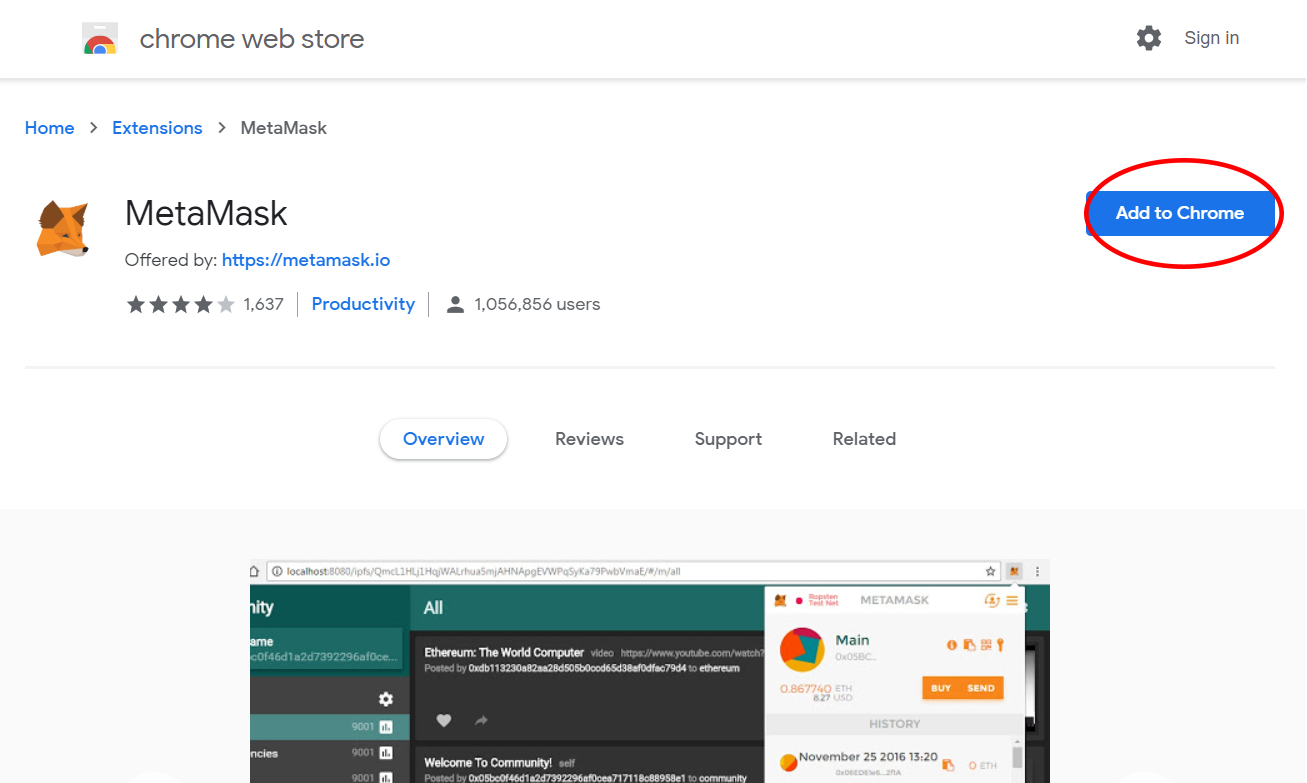Open the Extensions breadcrumb link

click(x=157, y=128)
